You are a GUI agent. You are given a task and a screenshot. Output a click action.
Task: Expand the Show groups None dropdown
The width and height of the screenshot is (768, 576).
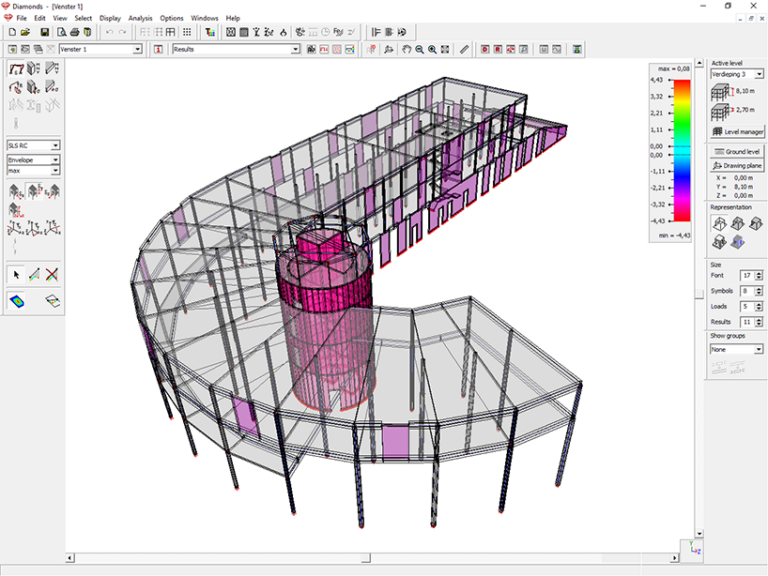point(758,350)
